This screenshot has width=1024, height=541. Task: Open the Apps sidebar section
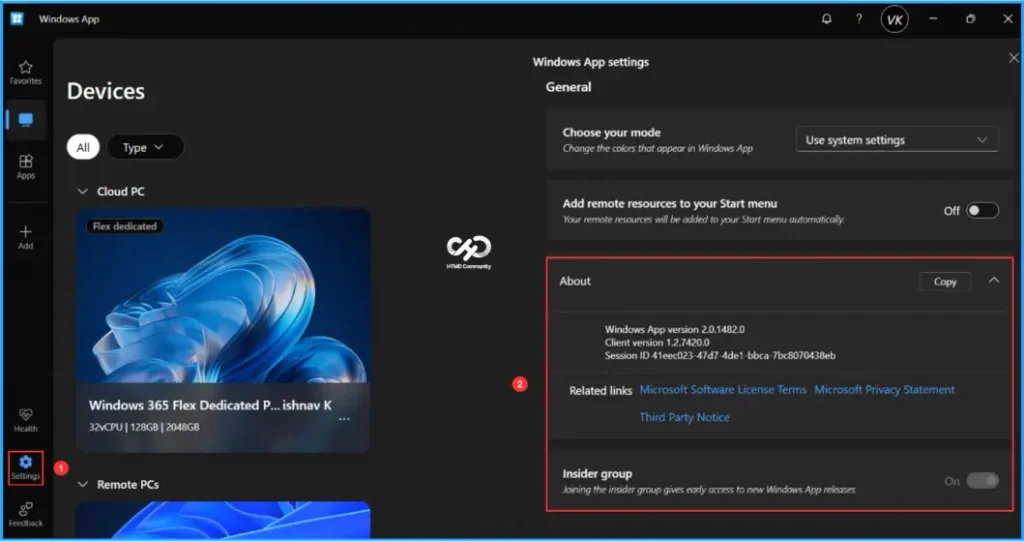tap(25, 167)
